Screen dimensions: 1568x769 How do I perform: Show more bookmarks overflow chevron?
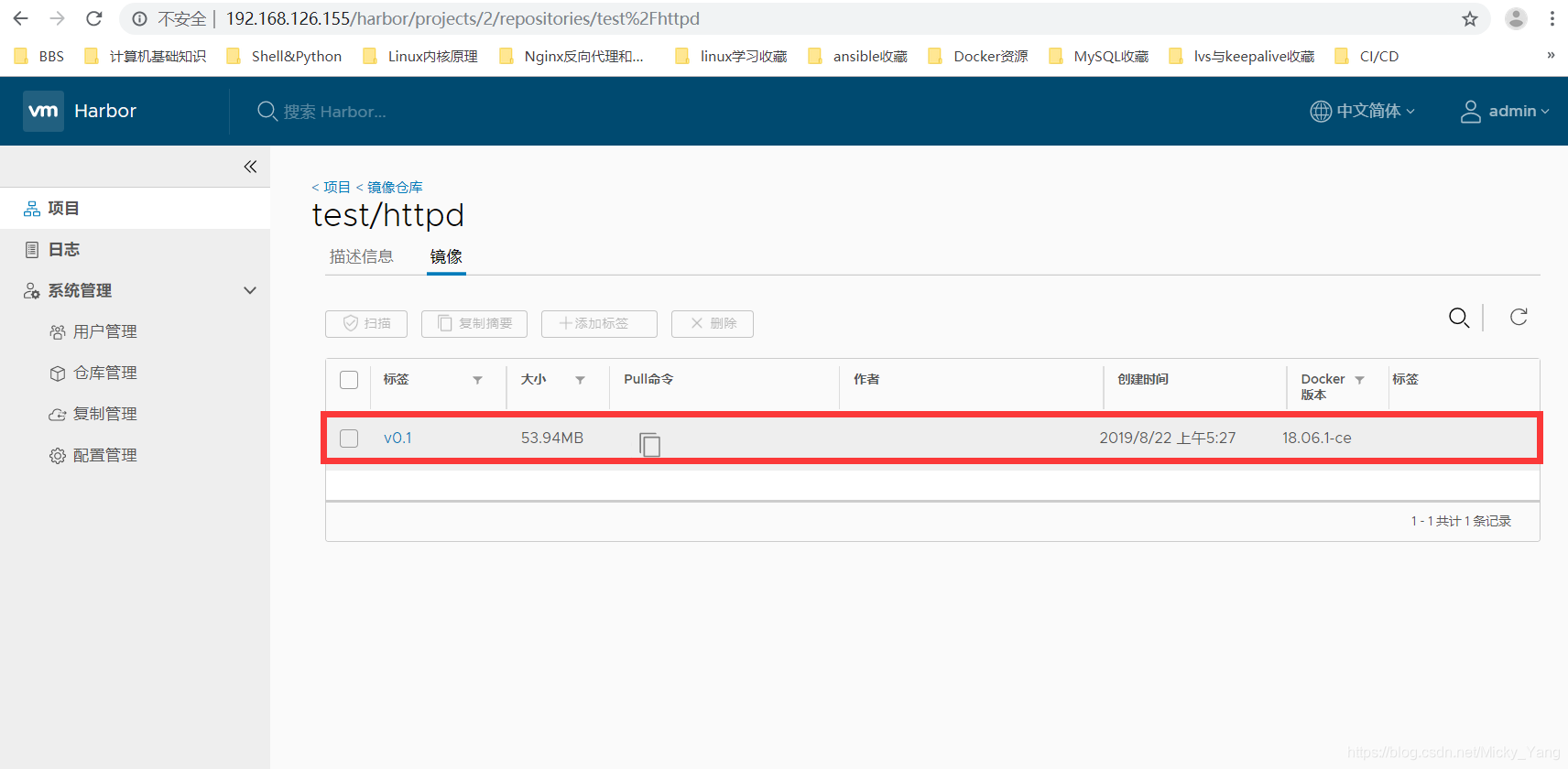(1551, 55)
